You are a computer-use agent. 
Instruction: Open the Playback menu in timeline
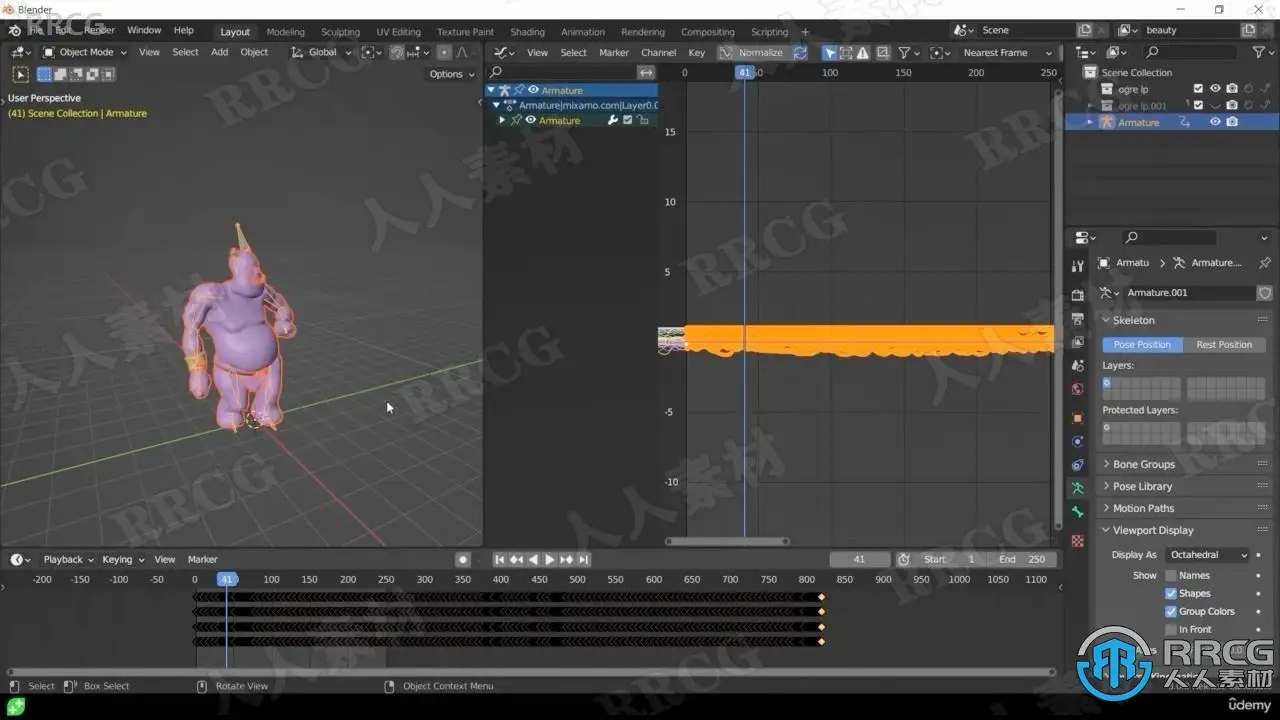point(67,560)
